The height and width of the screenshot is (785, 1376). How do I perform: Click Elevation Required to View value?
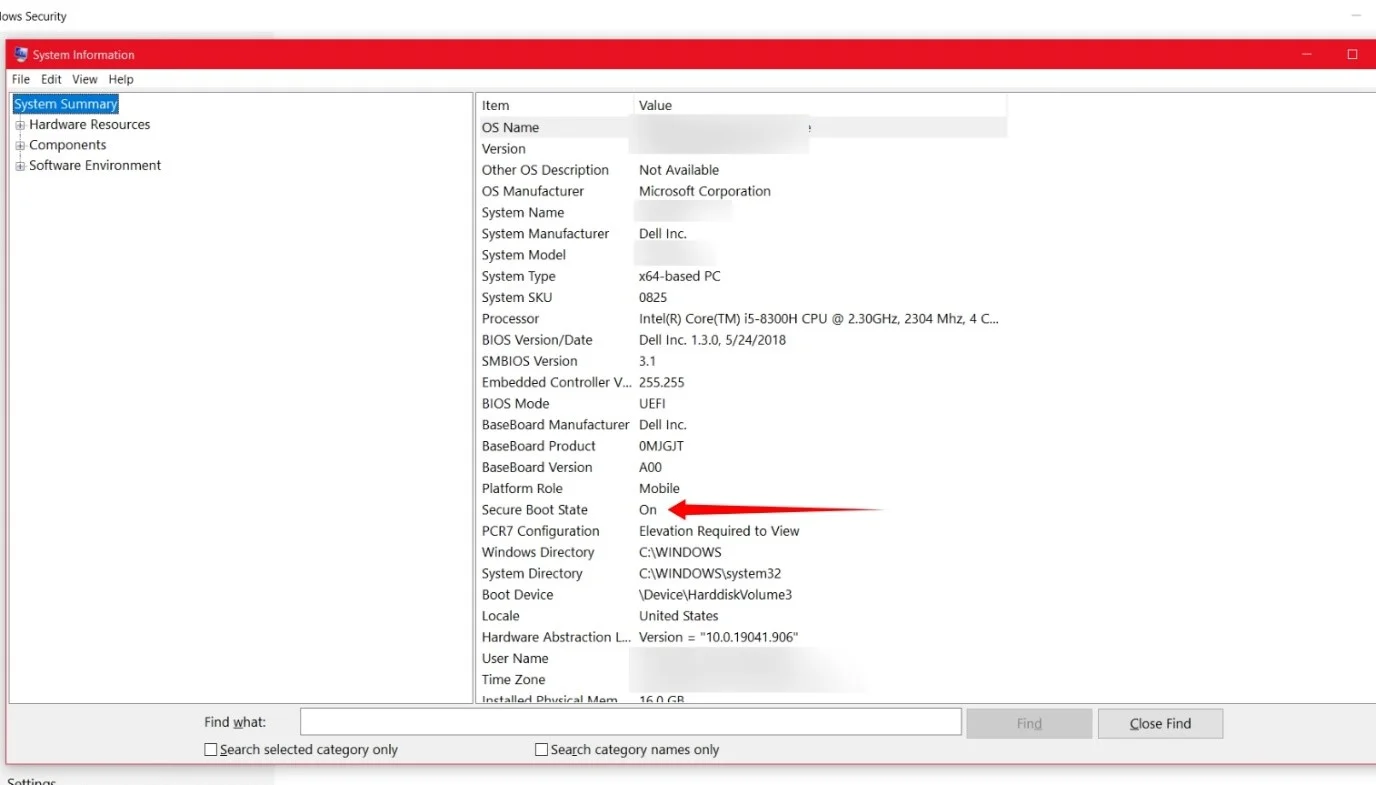719,531
